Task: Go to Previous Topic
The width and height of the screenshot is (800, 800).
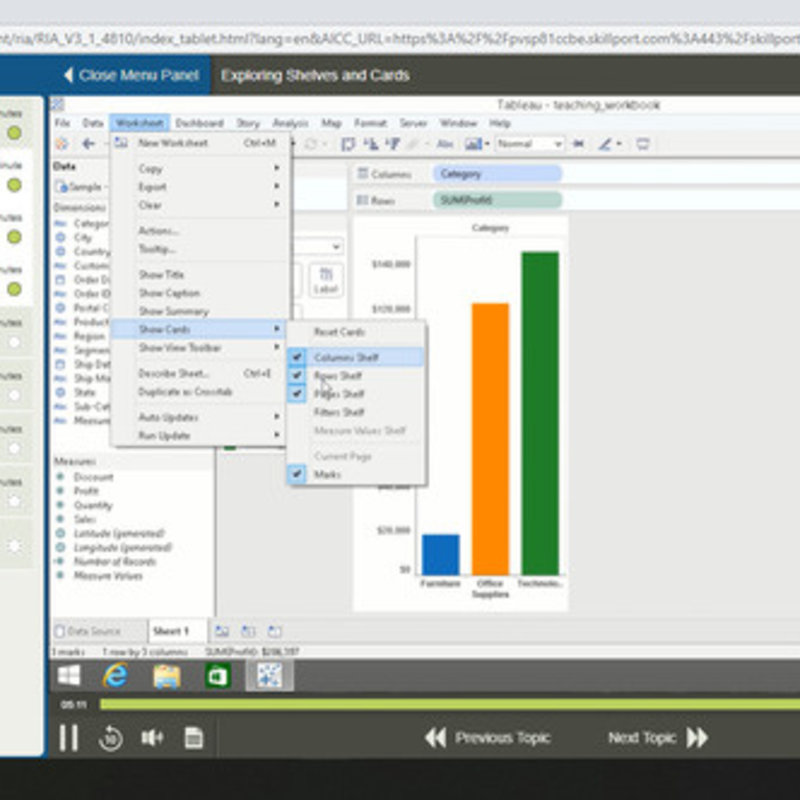Action: click(488, 738)
